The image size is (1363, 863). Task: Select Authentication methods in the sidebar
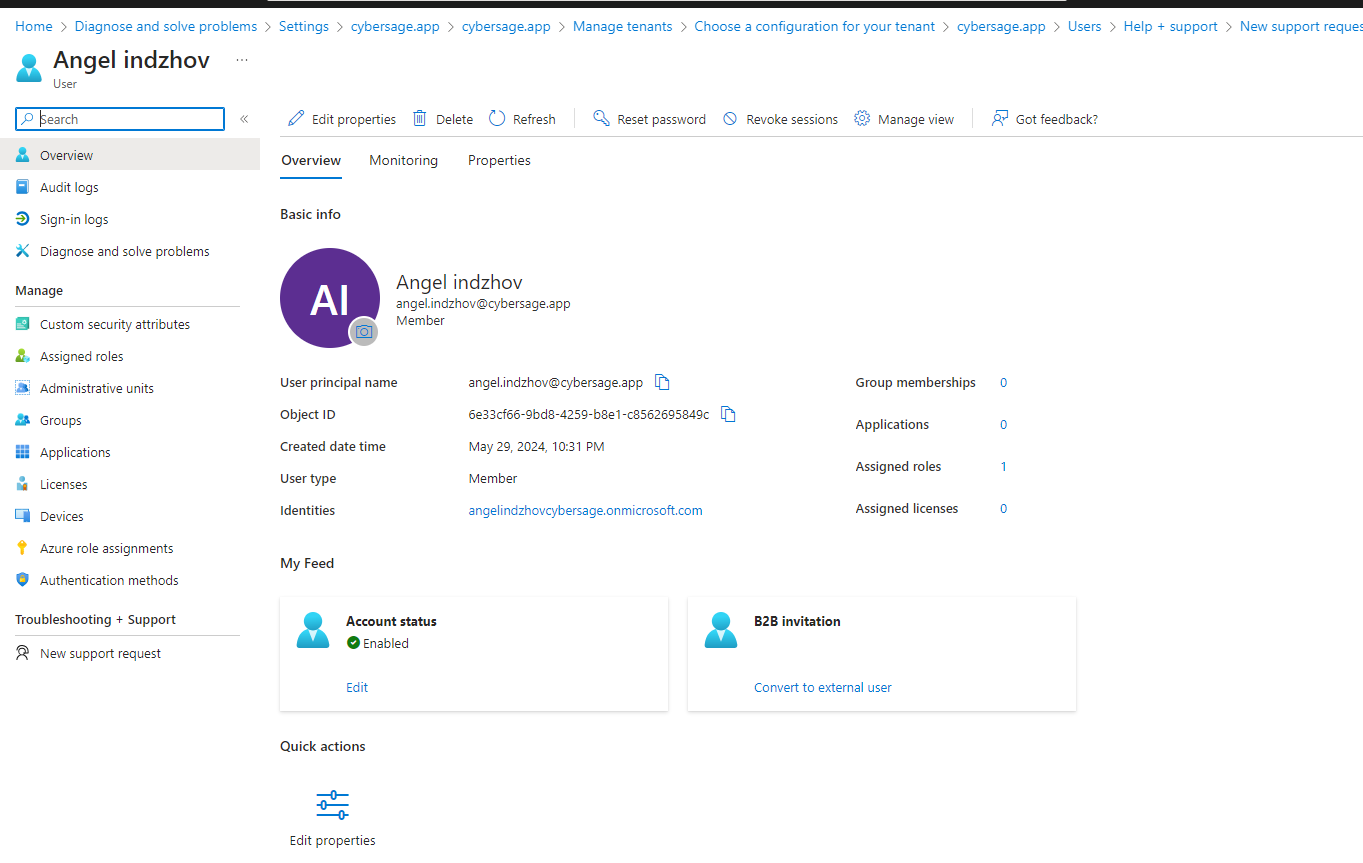(x=108, y=580)
